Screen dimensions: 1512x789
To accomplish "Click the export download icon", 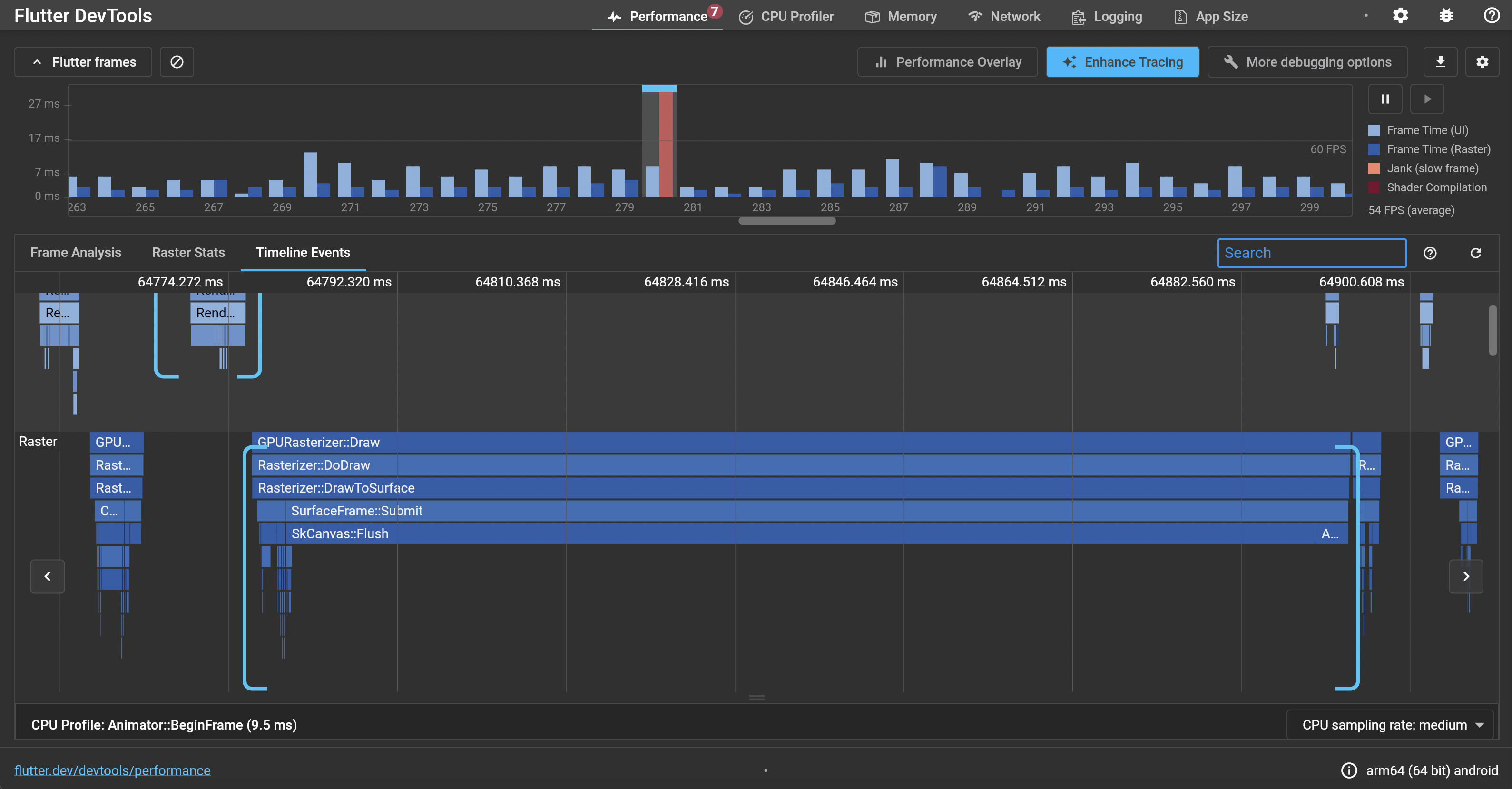I will click(x=1440, y=62).
